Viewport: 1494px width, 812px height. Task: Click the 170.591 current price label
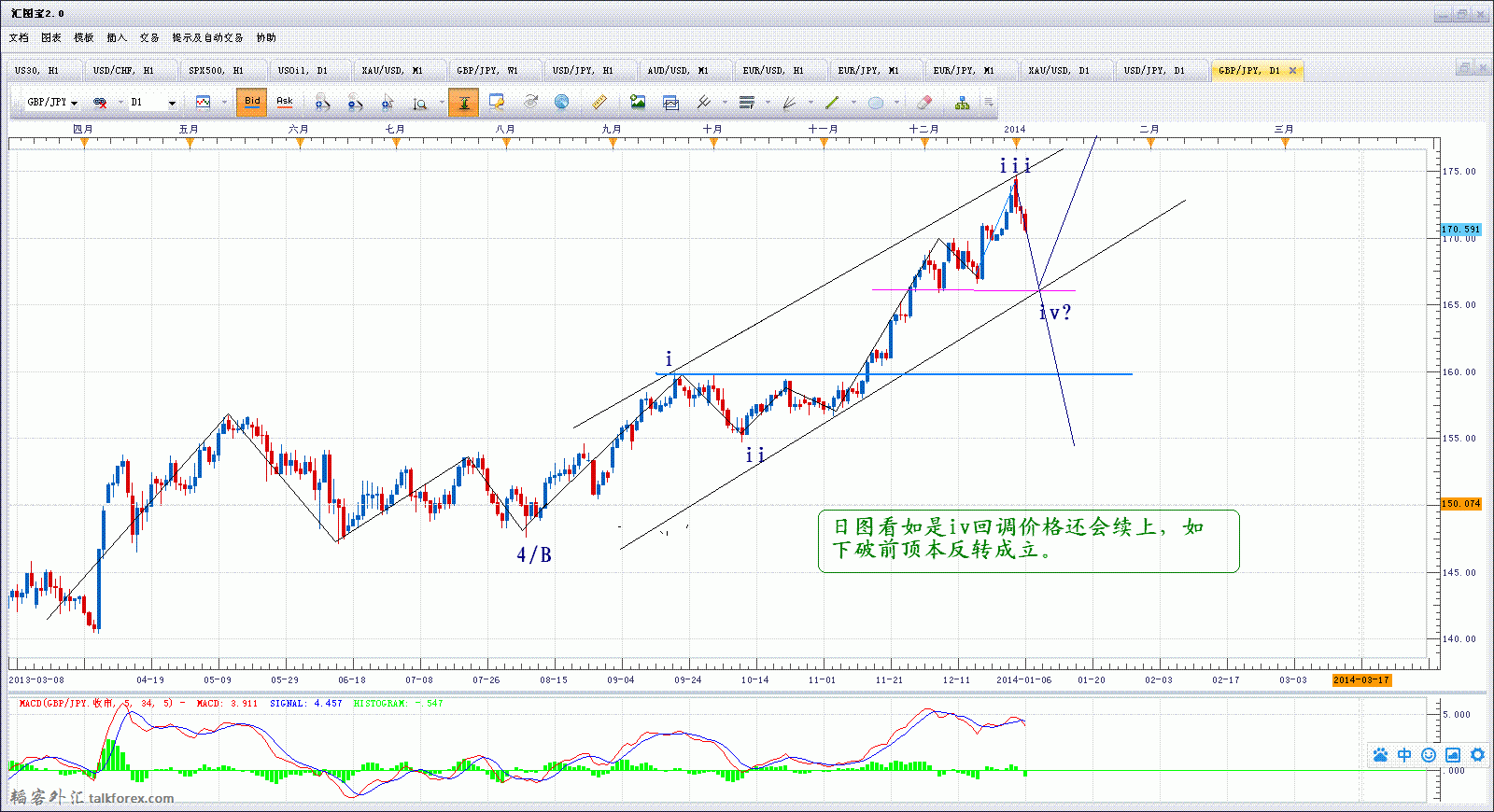[x=1461, y=230]
